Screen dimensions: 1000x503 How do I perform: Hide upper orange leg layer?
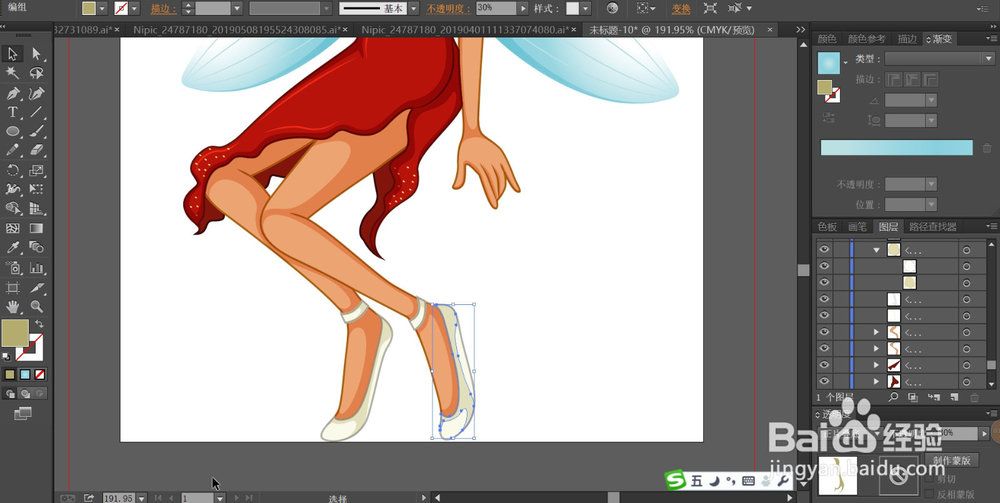pyautogui.click(x=824, y=332)
